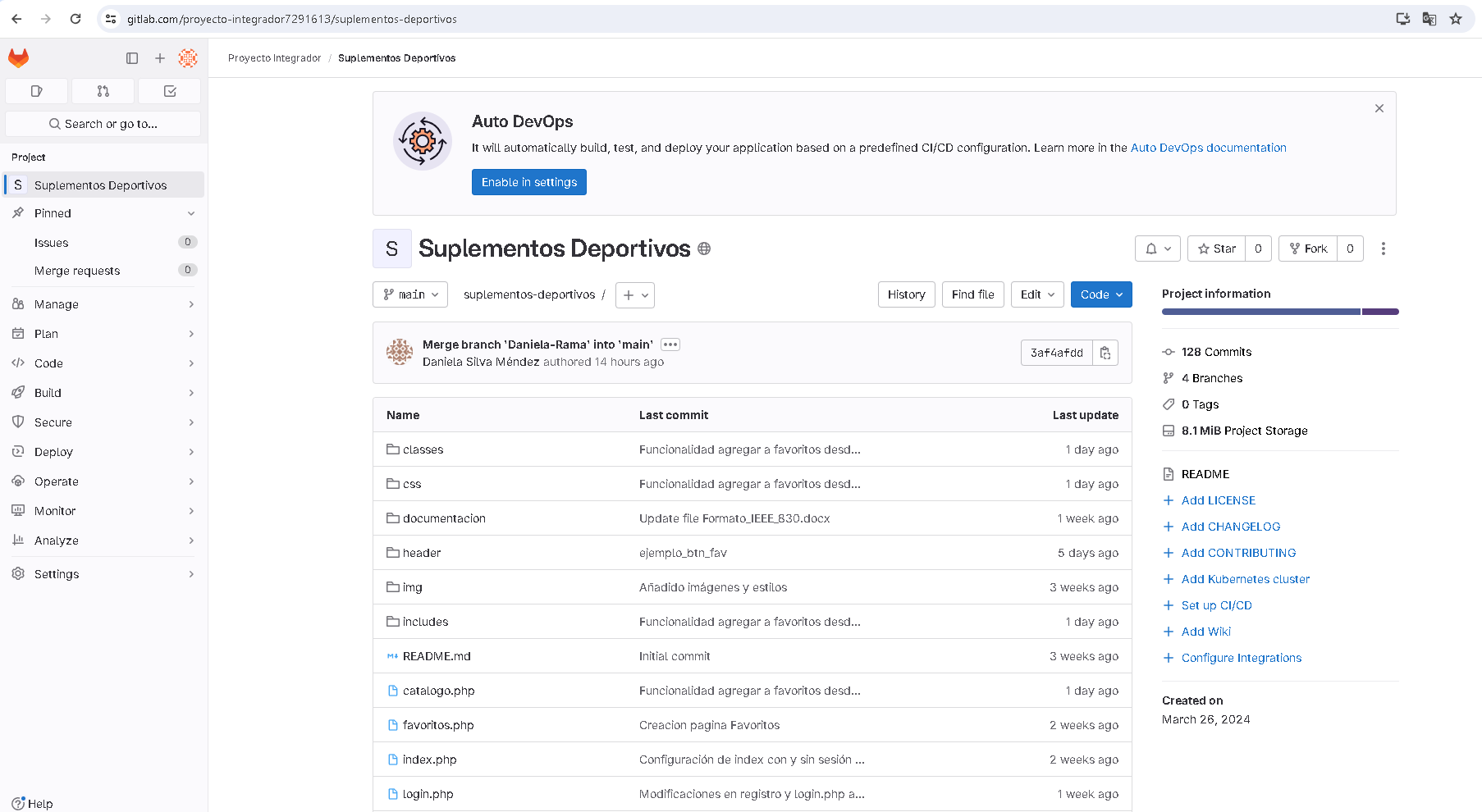
Task: Open Auto DevOps documentation link
Action: point(1209,148)
